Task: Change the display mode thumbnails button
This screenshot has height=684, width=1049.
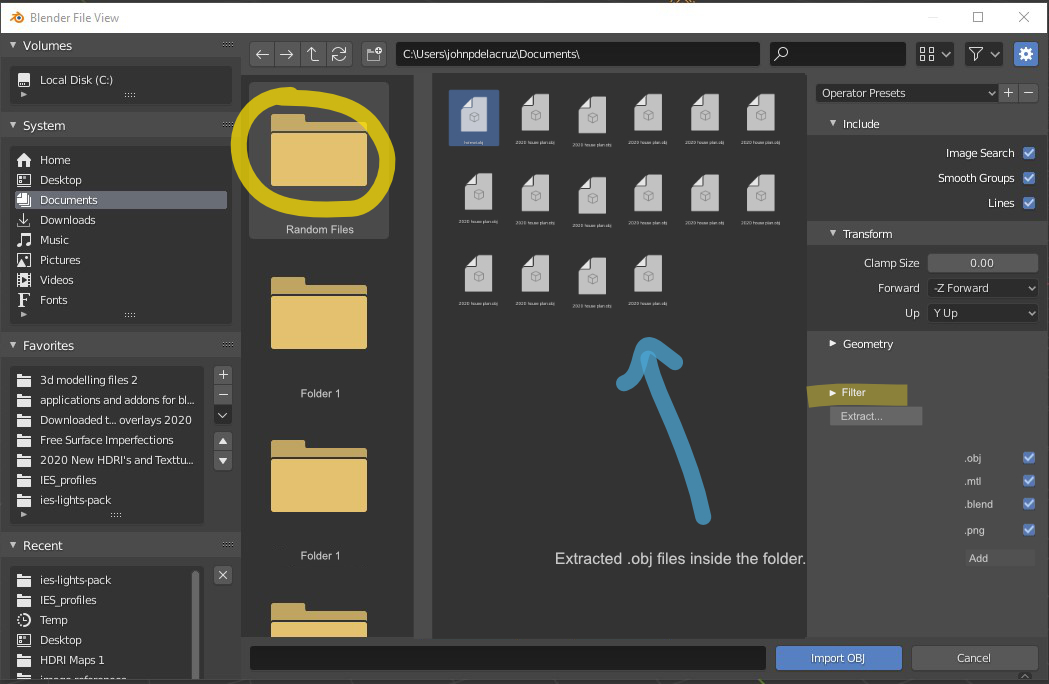Action: 935,54
